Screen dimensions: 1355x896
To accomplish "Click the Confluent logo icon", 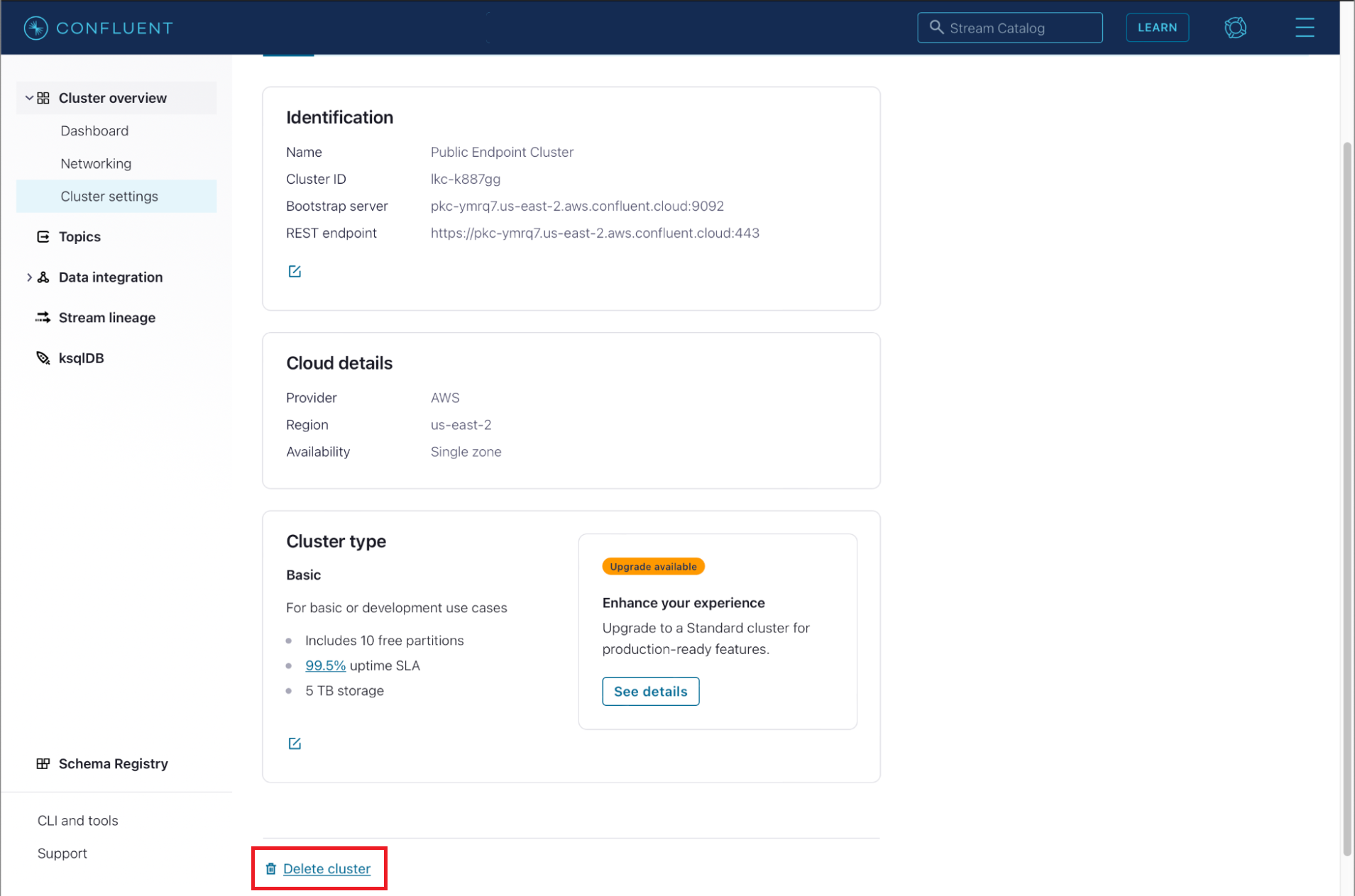I will pyautogui.click(x=35, y=28).
